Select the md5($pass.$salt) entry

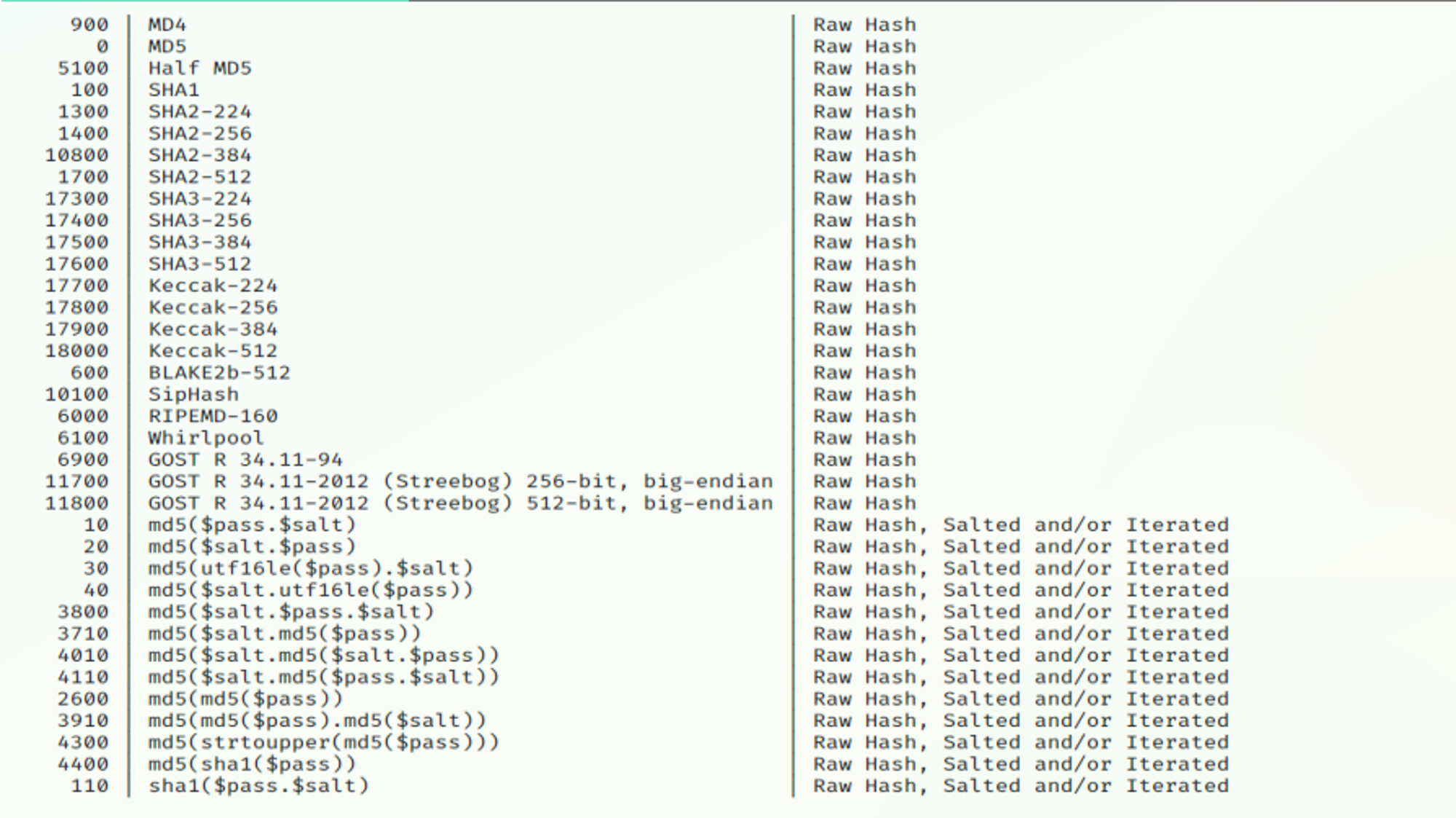pos(252,525)
